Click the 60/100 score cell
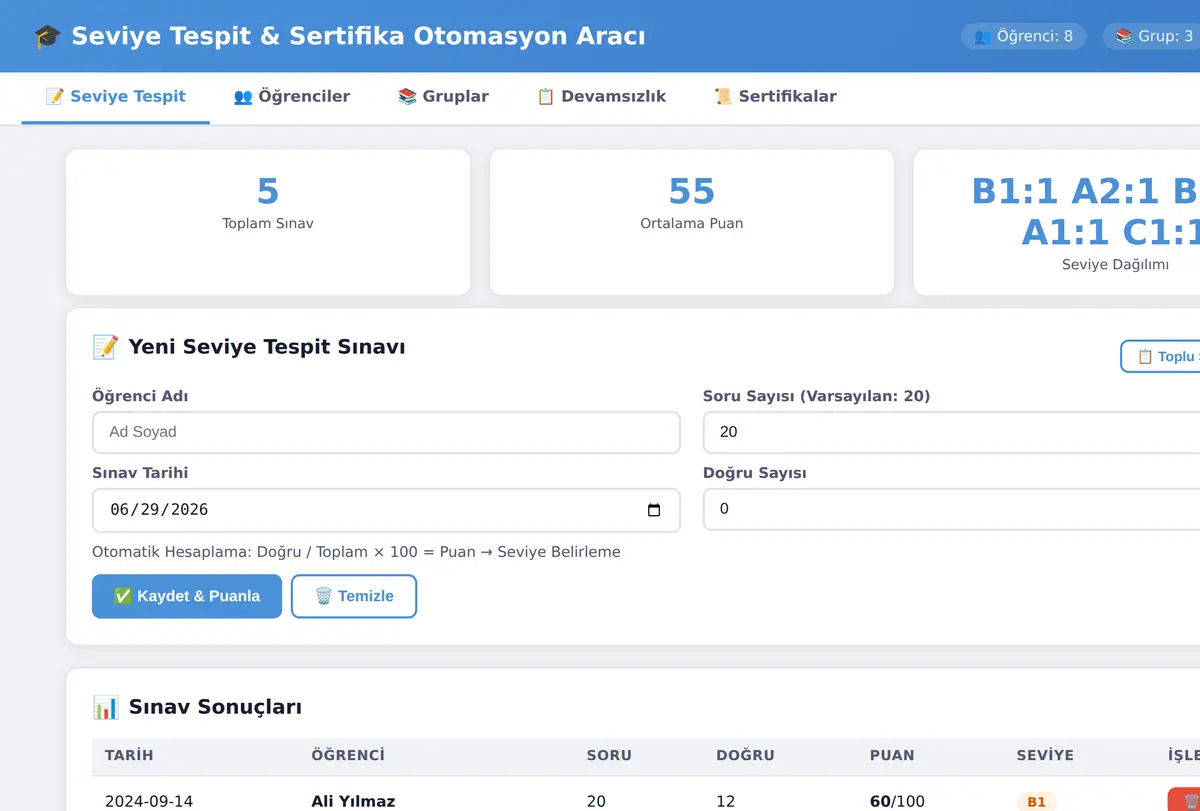This screenshot has width=1200, height=811. 897,801
